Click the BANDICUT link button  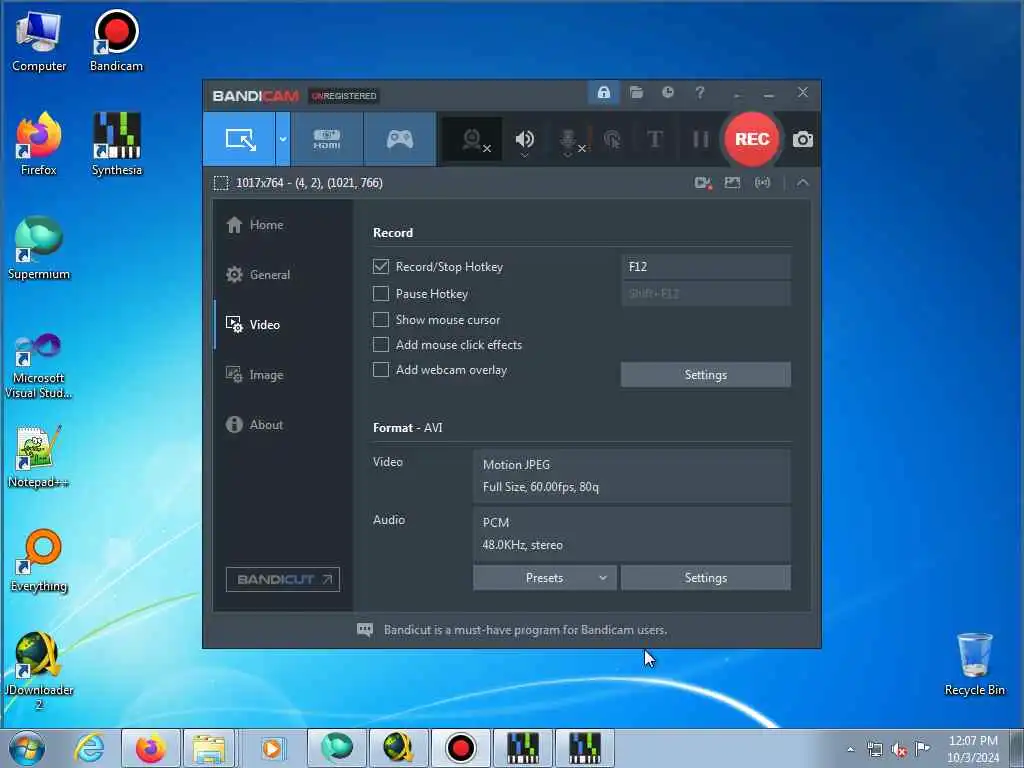coord(283,579)
